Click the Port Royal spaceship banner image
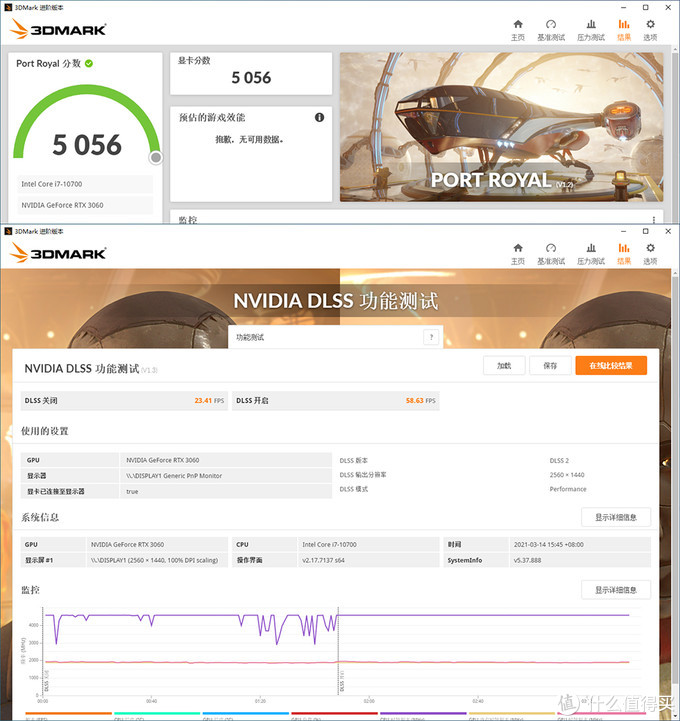 501,126
